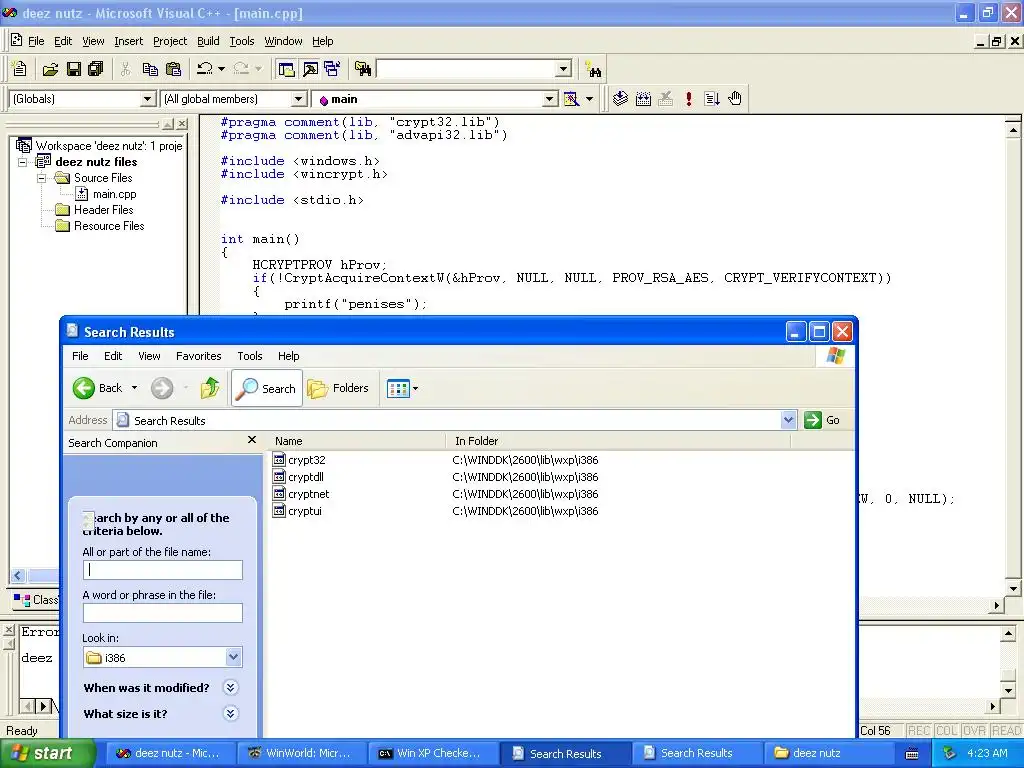
Task: Open the Window List icon
Action: click(332, 69)
